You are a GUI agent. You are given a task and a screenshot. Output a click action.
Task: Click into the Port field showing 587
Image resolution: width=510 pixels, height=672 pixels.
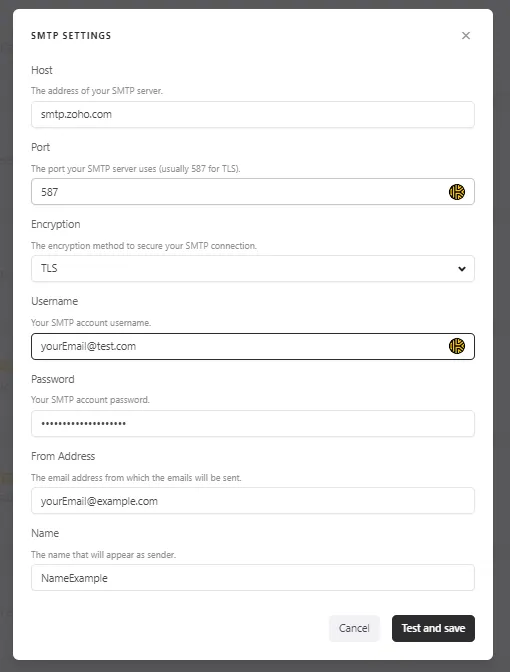(x=253, y=192)
